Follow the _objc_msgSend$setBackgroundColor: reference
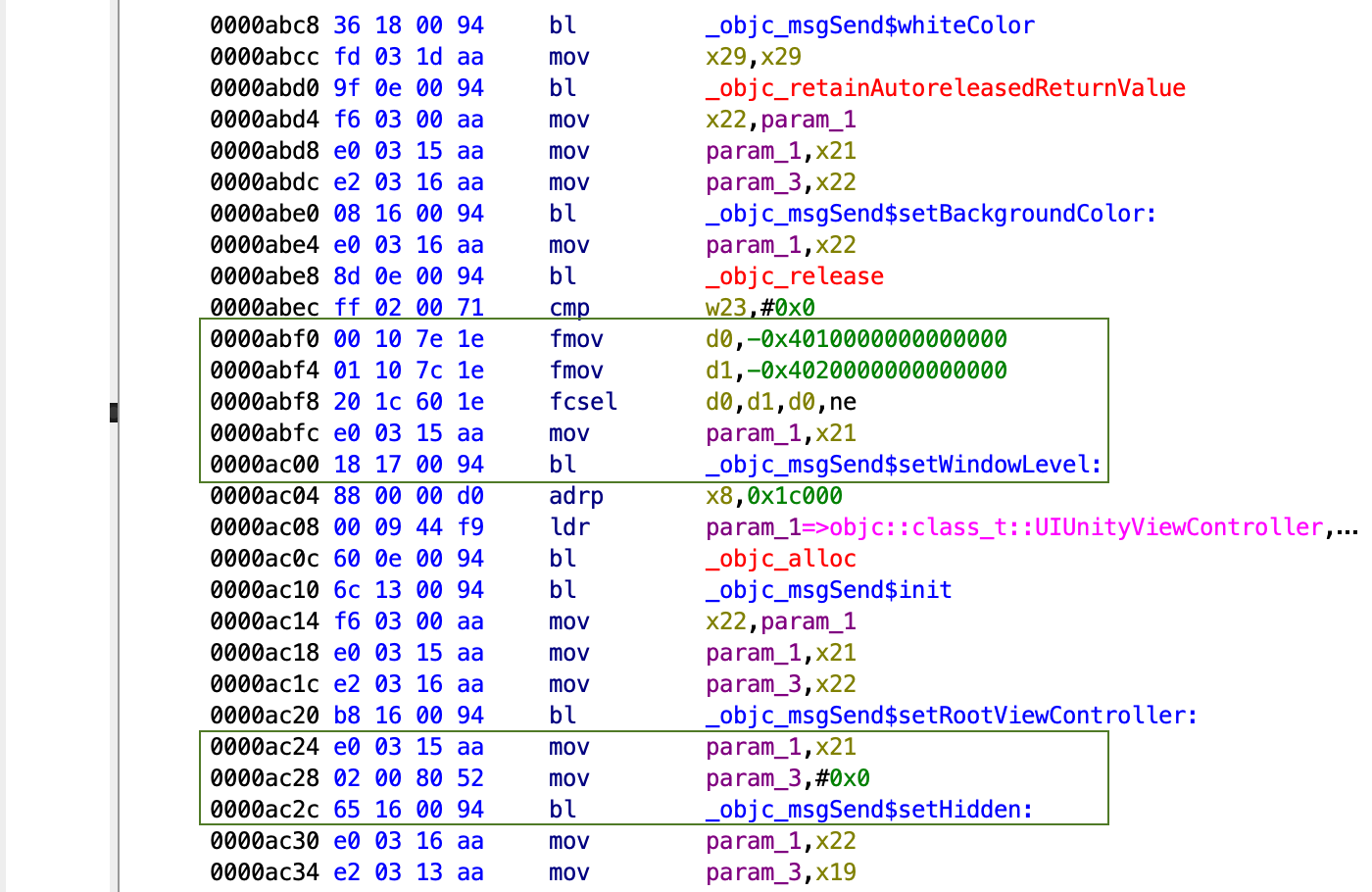 coord(930,214)
